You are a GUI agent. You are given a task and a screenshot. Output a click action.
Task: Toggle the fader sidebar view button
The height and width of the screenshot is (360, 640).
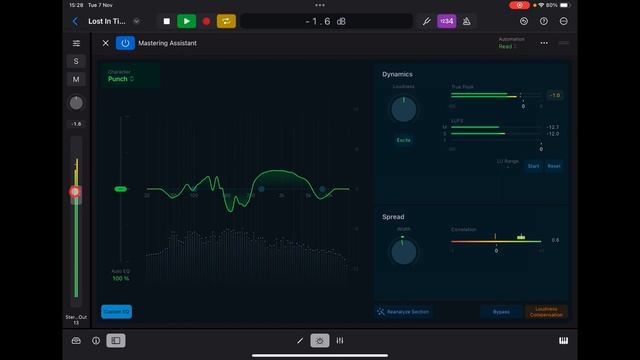pos(116,340)
